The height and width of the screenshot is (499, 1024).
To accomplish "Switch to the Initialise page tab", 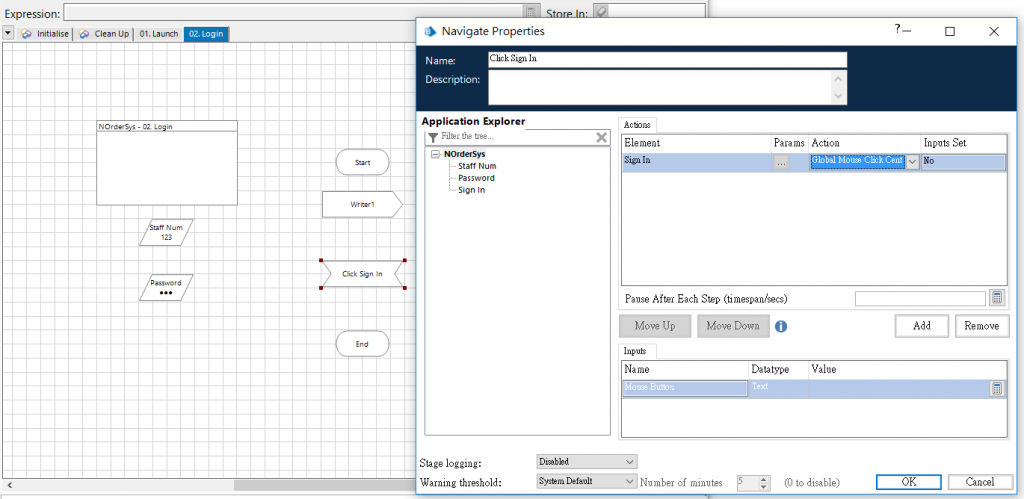I will click(45, 34).
